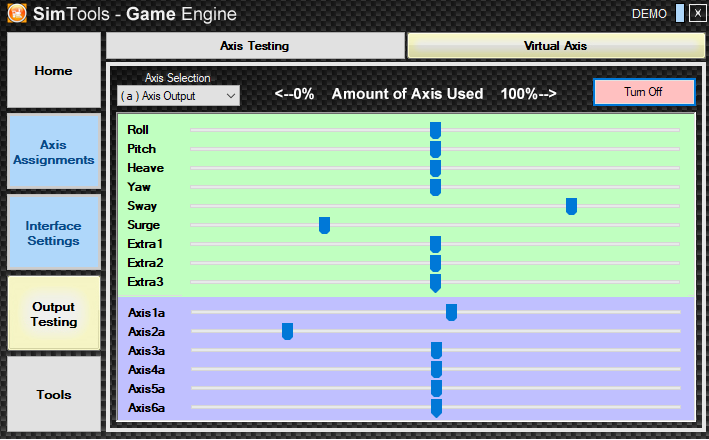Click the Axis2a slider thumb
This screenshot has height=440, width=709.
[x=287, y=332]
